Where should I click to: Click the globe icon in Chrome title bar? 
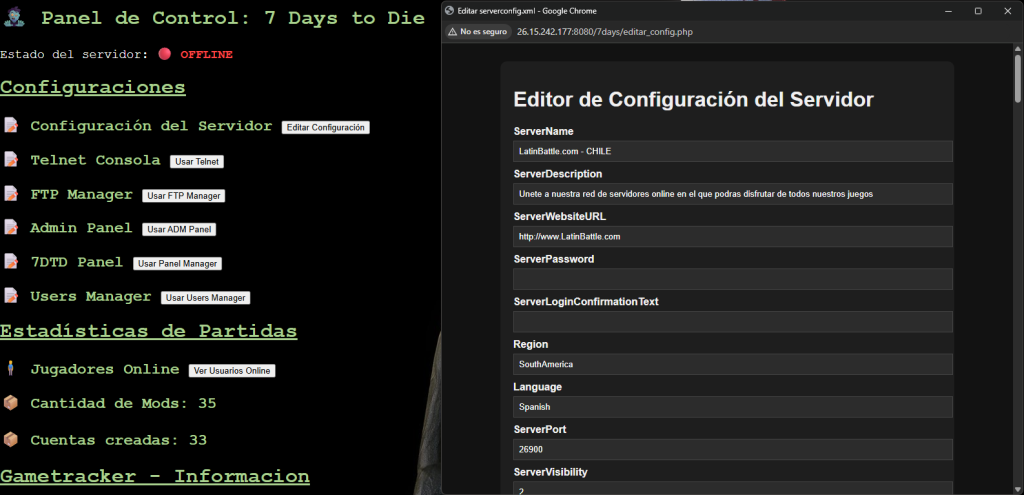tap(449, 10)
